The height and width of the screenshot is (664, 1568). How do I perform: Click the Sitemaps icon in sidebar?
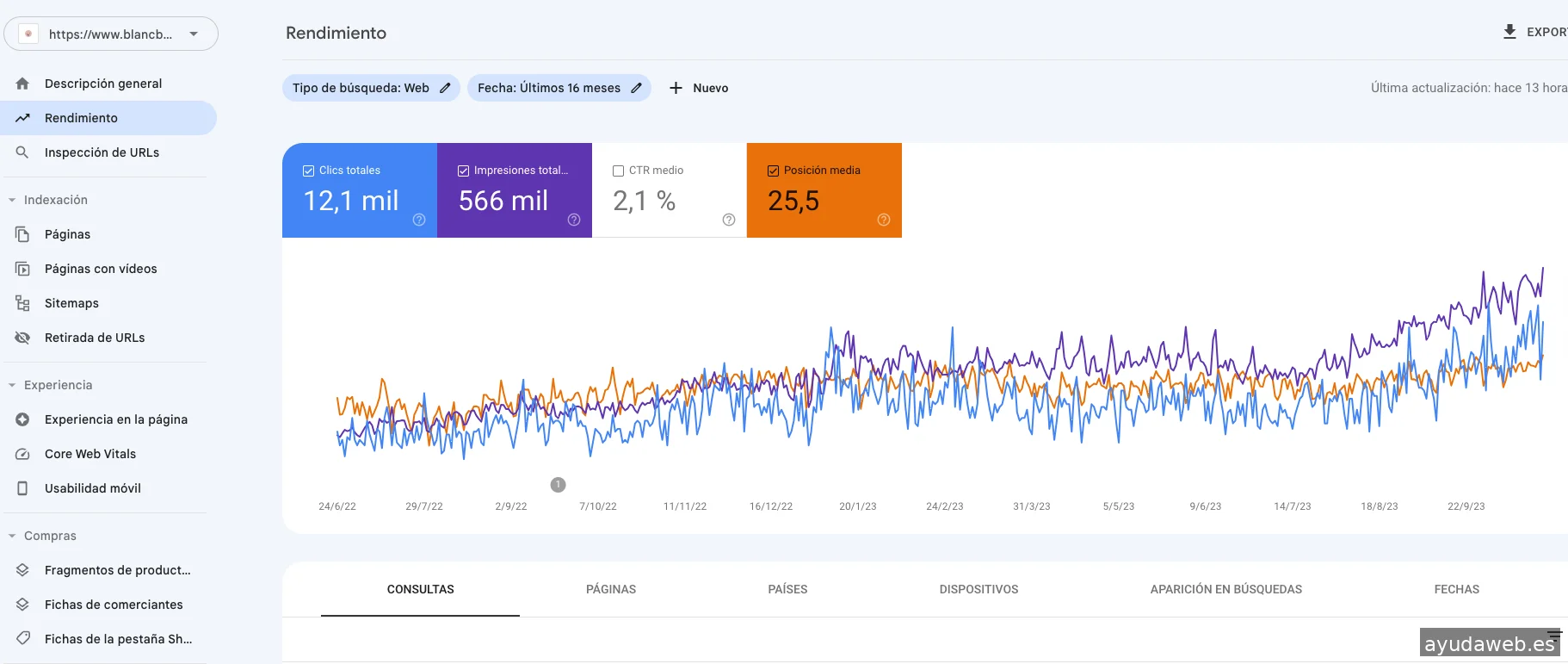pos(22,303)
